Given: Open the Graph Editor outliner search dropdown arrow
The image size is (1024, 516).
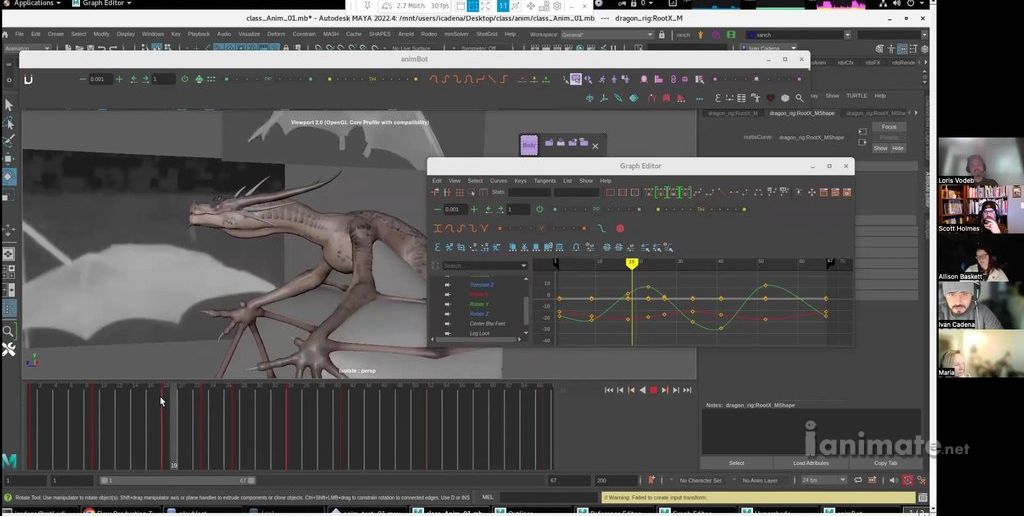Looking at the screenshot, I should (524, 266).
